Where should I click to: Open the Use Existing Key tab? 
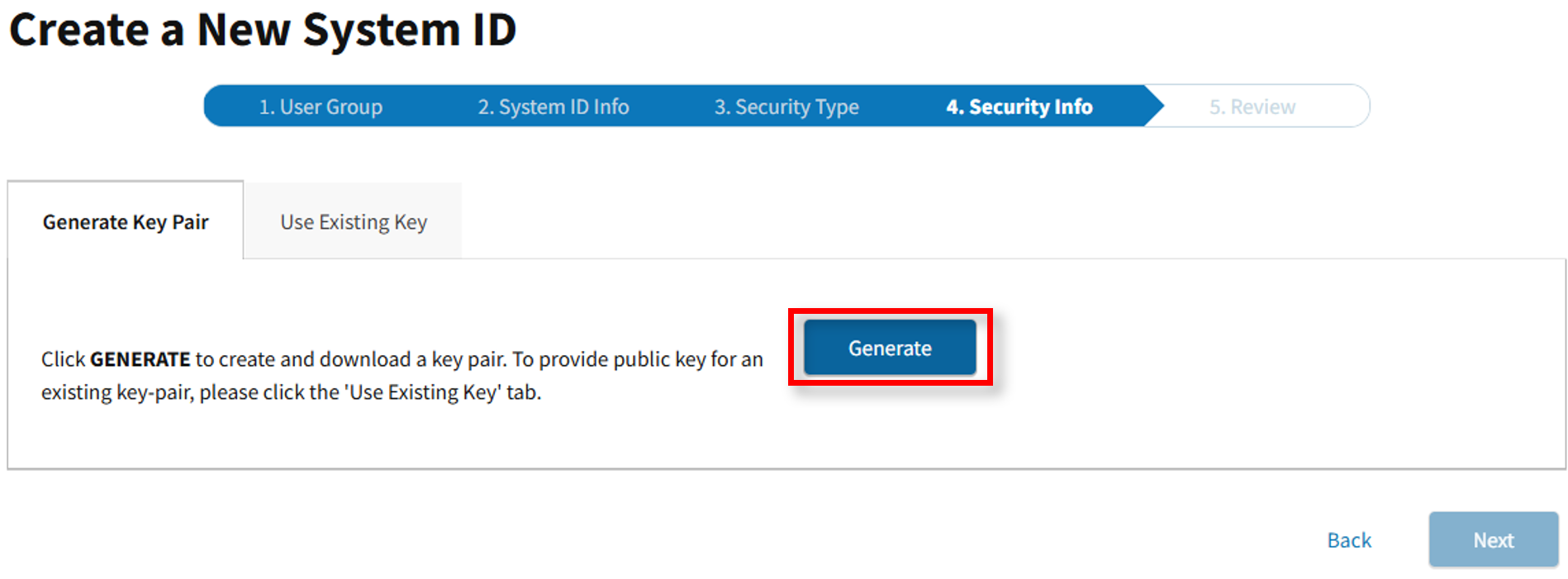tap(354, 222)
